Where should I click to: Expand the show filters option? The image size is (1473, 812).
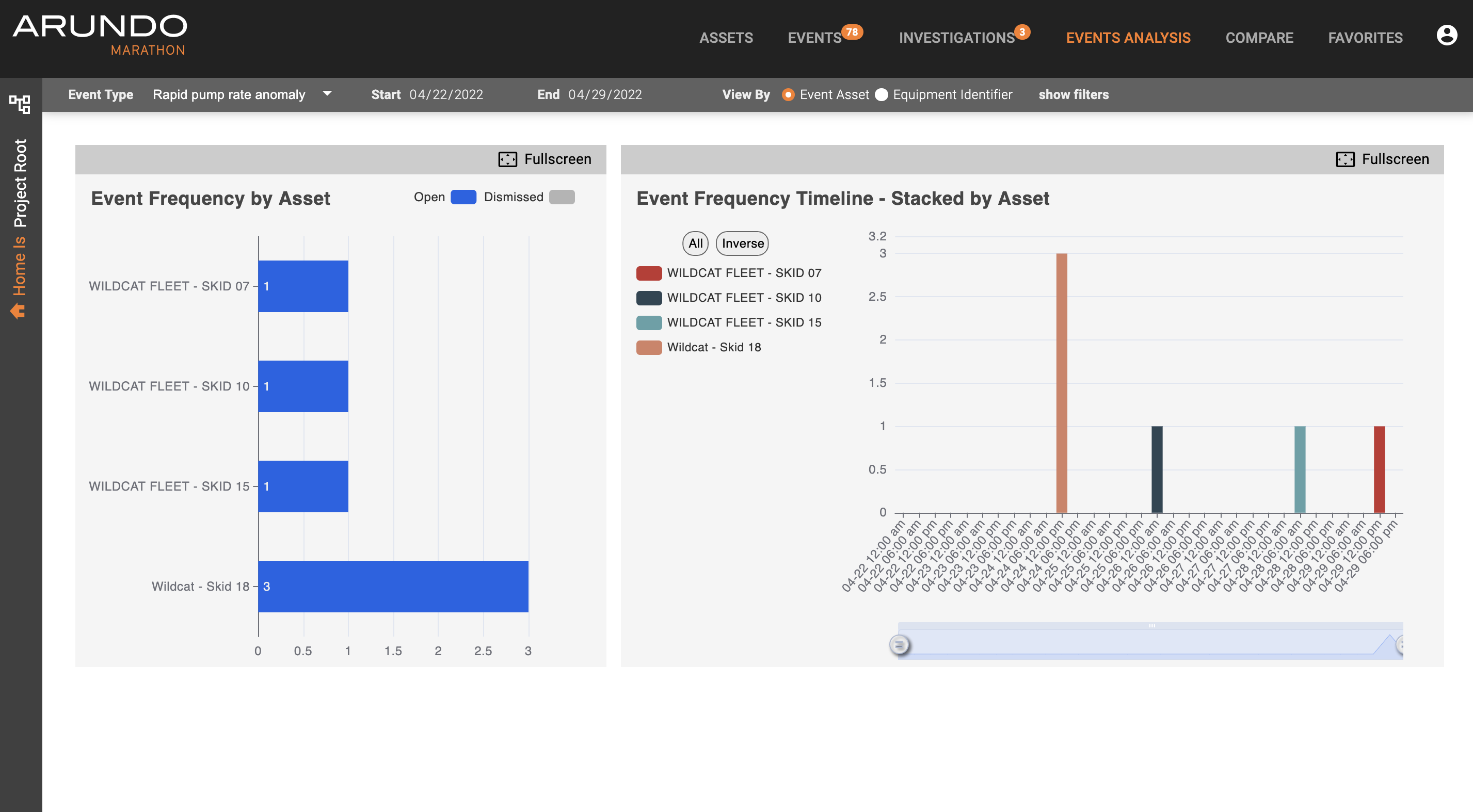coord(1074,95)
